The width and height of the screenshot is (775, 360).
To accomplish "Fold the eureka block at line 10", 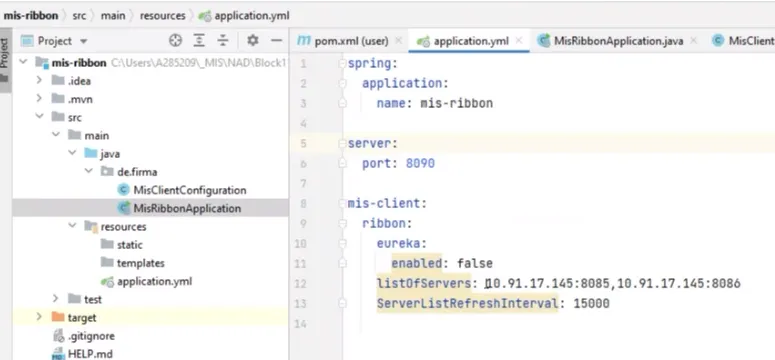I will (342, 243).
